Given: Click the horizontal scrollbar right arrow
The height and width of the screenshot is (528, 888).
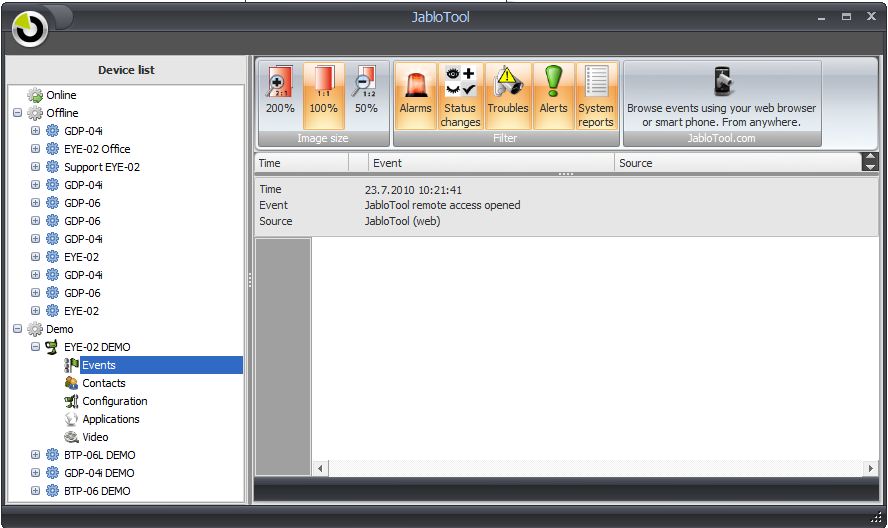Looking at the screenshot, I should (x=871, y=468).
